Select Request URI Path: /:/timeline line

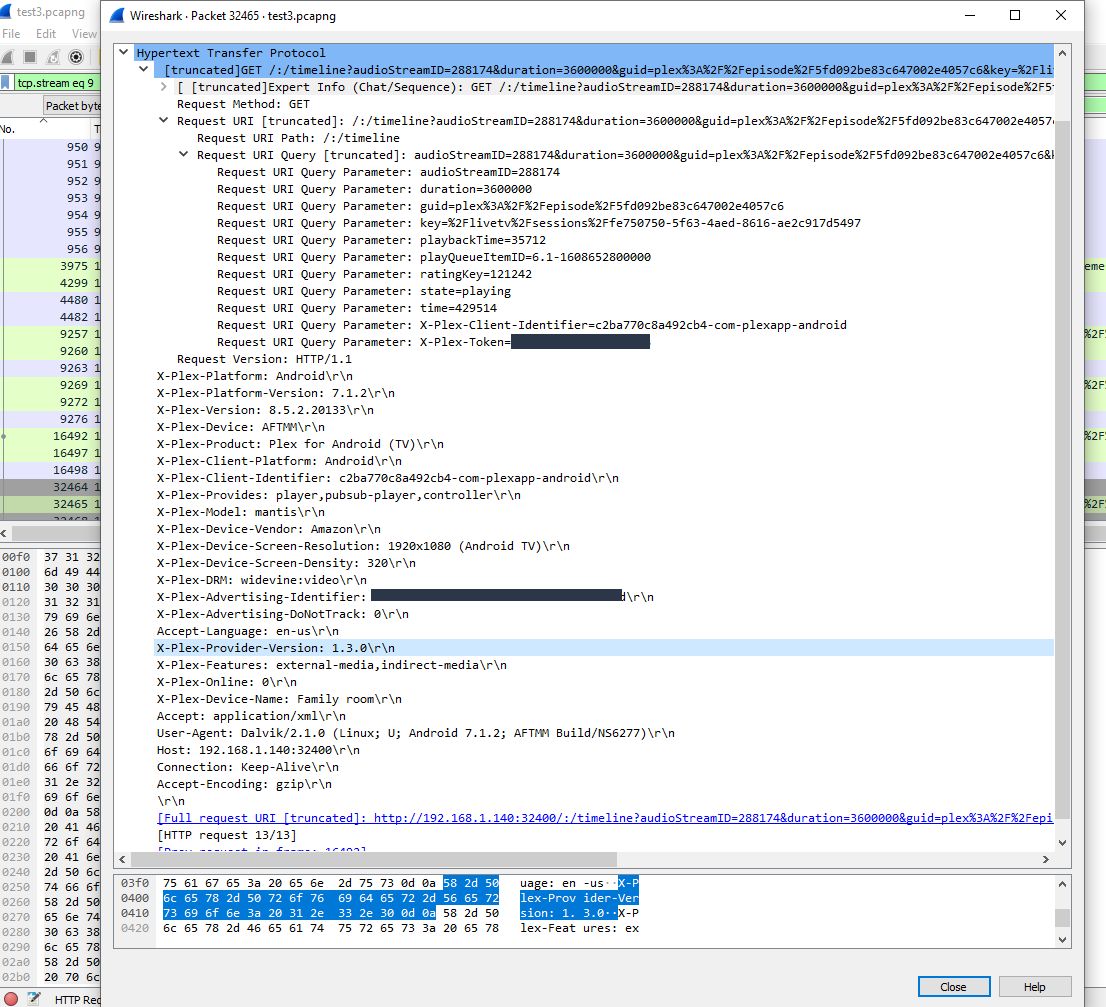298,138
